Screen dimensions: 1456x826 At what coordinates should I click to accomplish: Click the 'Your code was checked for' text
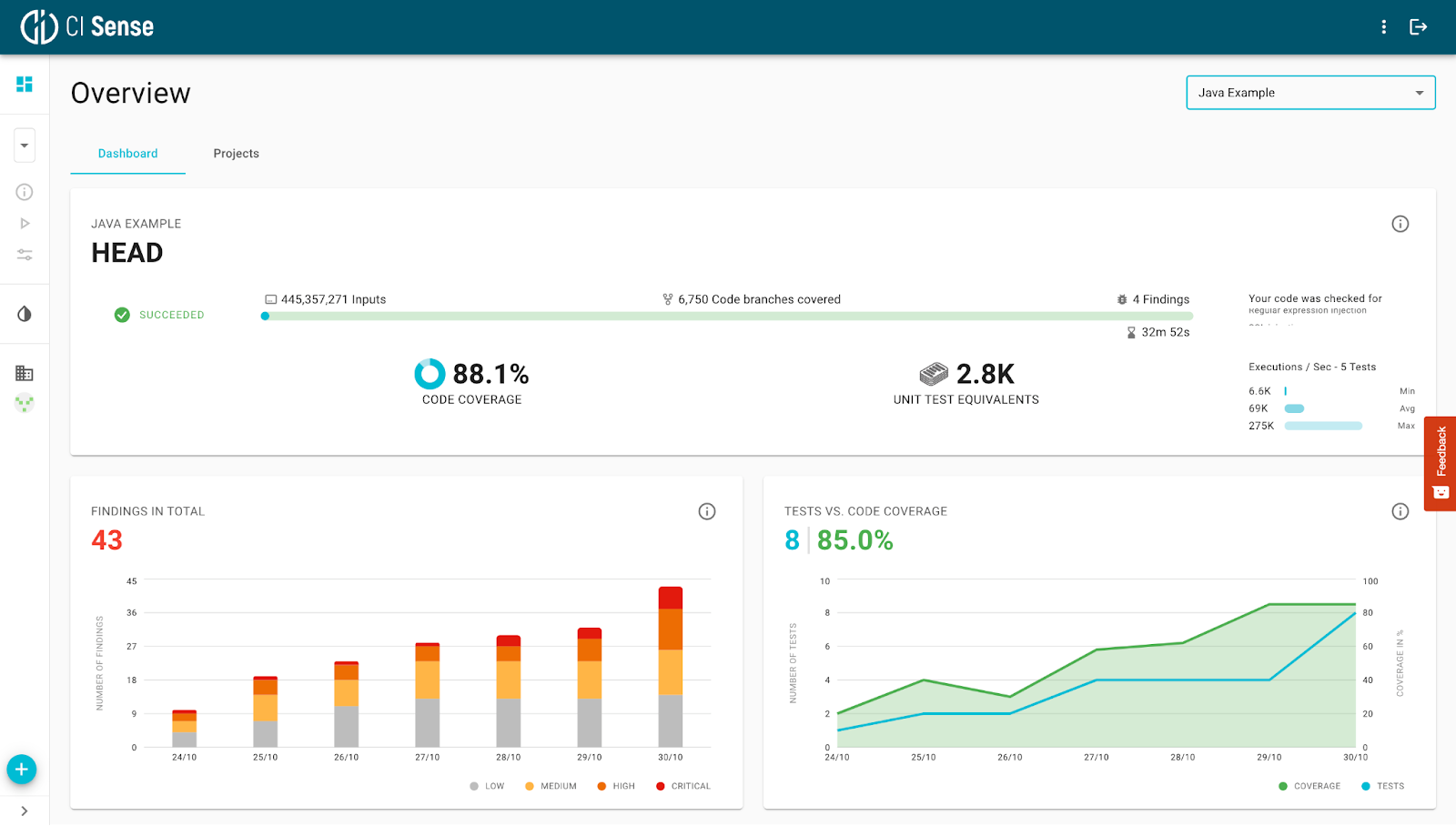1315,298
